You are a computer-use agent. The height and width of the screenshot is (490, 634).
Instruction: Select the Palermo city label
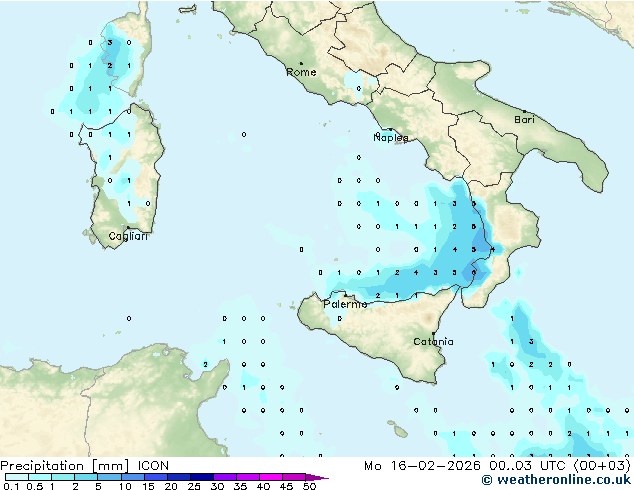pyautogui.click(x=345, y=304)
